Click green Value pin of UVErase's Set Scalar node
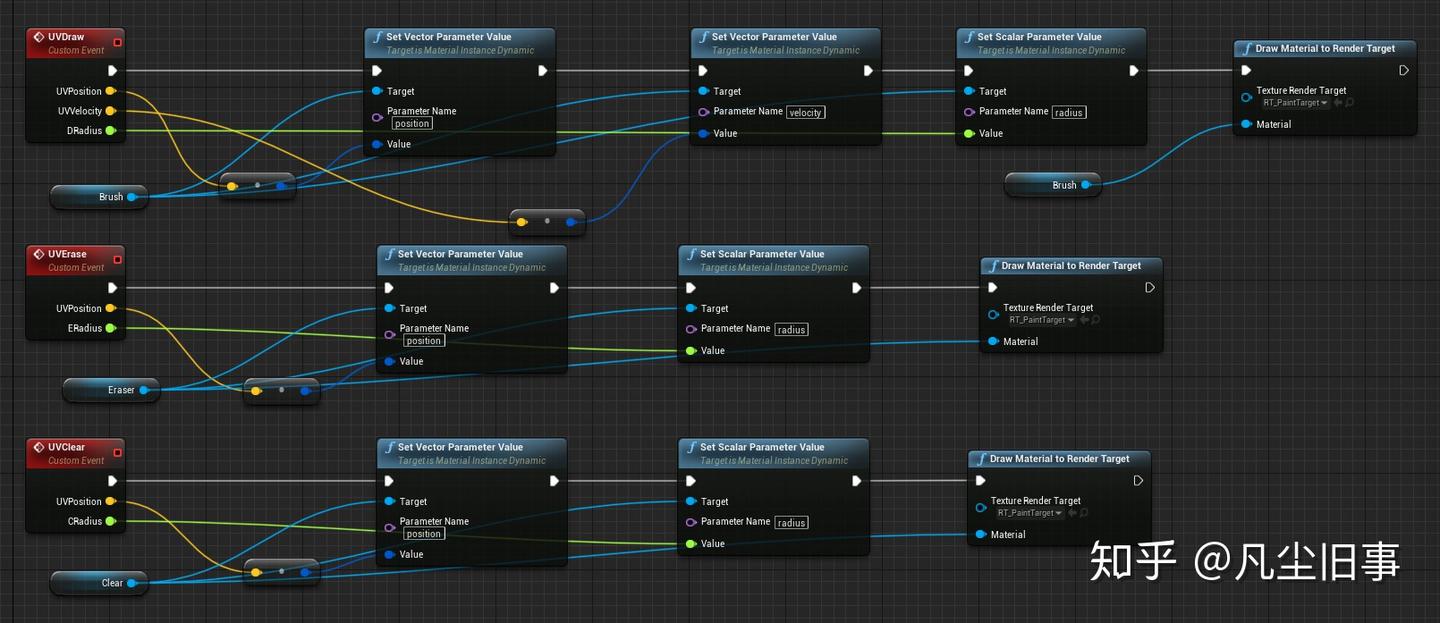1440x623 pixels. pos(691,350)
